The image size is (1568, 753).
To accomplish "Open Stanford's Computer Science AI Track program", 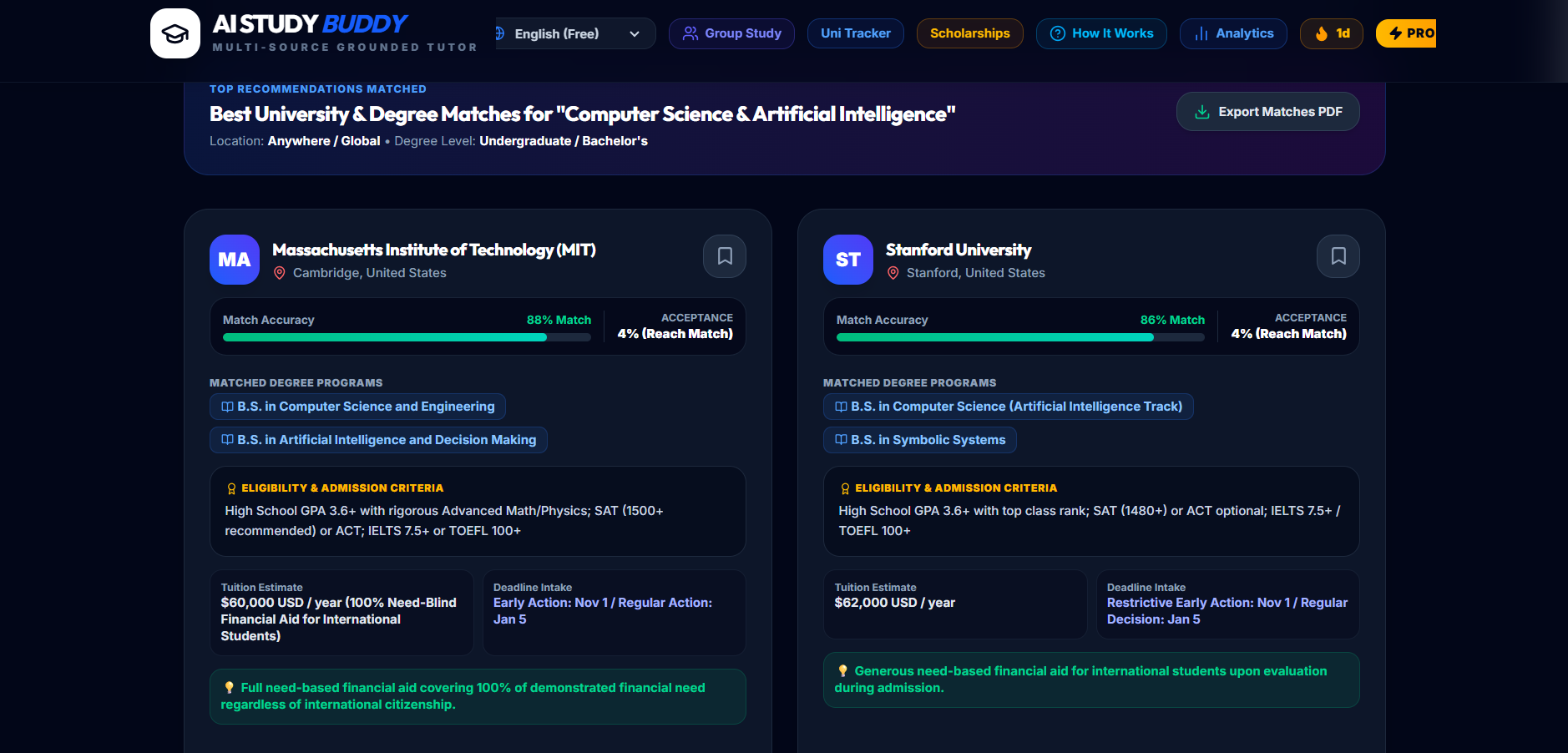I will click(1009, 407).
